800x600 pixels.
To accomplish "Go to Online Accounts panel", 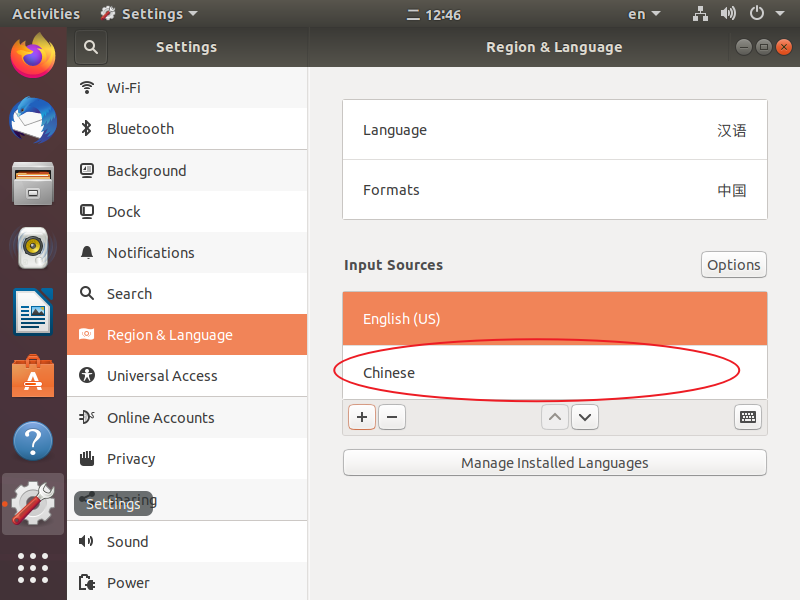I will pyautogui.click(x=187, y=417).
